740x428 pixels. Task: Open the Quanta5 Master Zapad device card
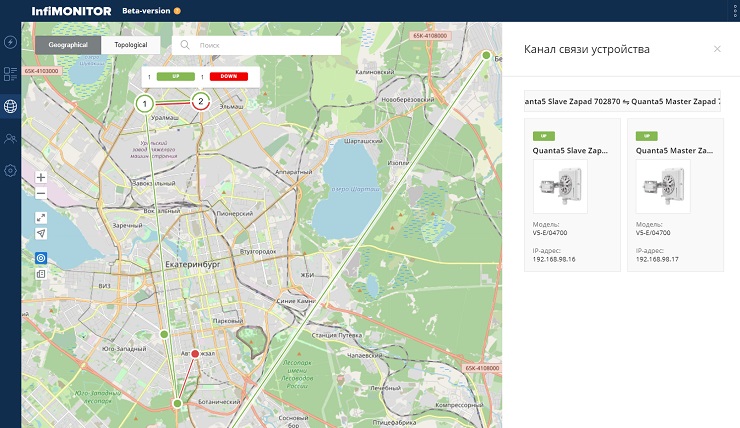(675, 195)
